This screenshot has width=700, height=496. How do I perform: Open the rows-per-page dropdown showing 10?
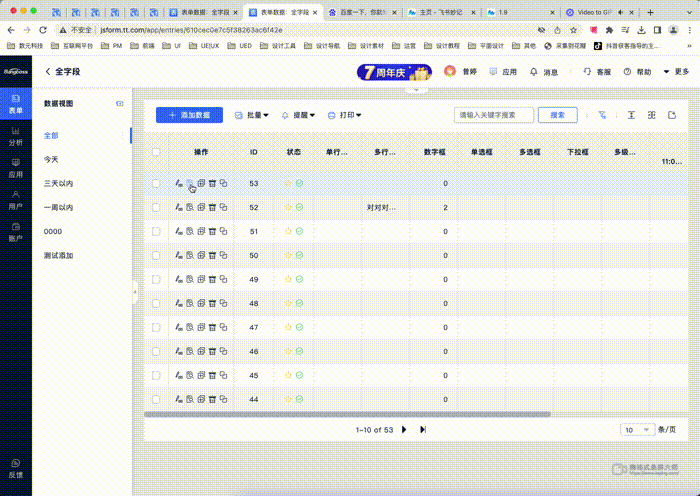click(x=635, y=429)
